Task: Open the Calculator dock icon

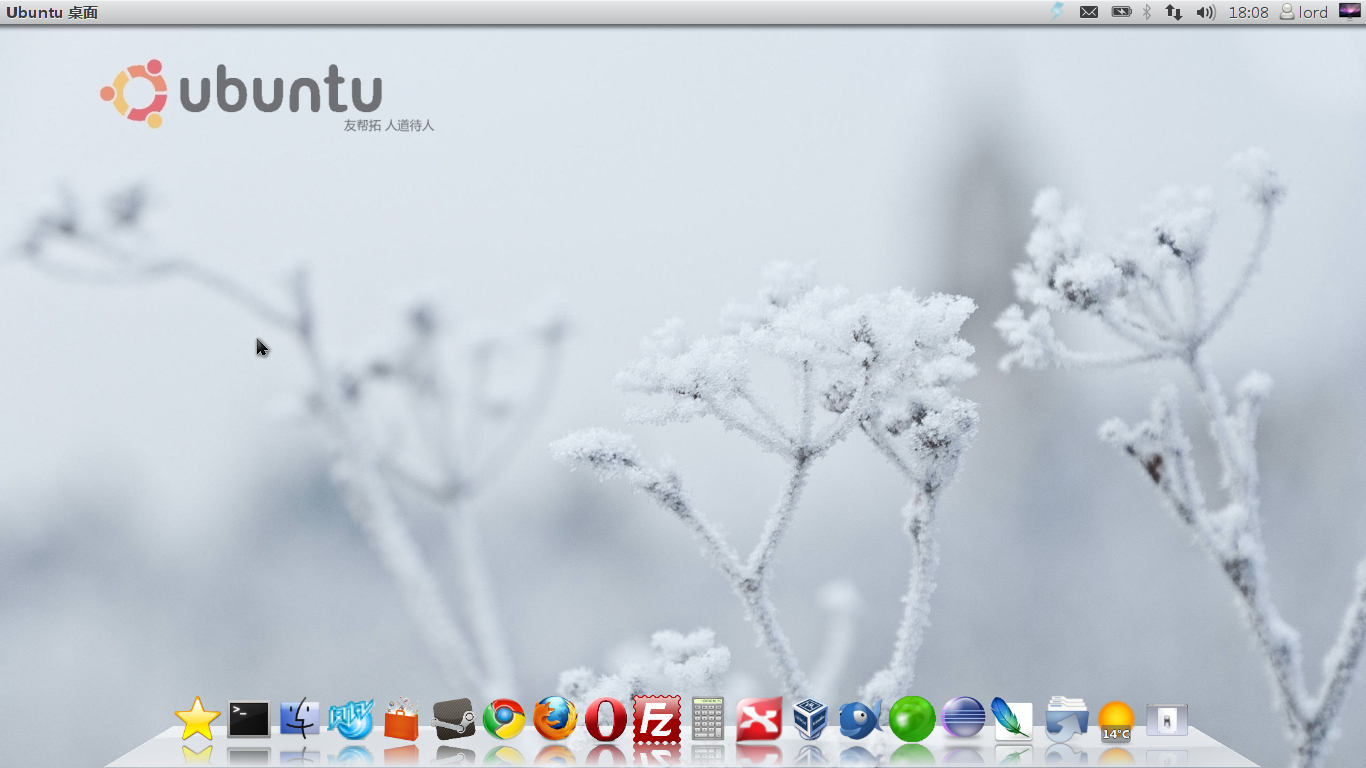Action: coord(708,719)
